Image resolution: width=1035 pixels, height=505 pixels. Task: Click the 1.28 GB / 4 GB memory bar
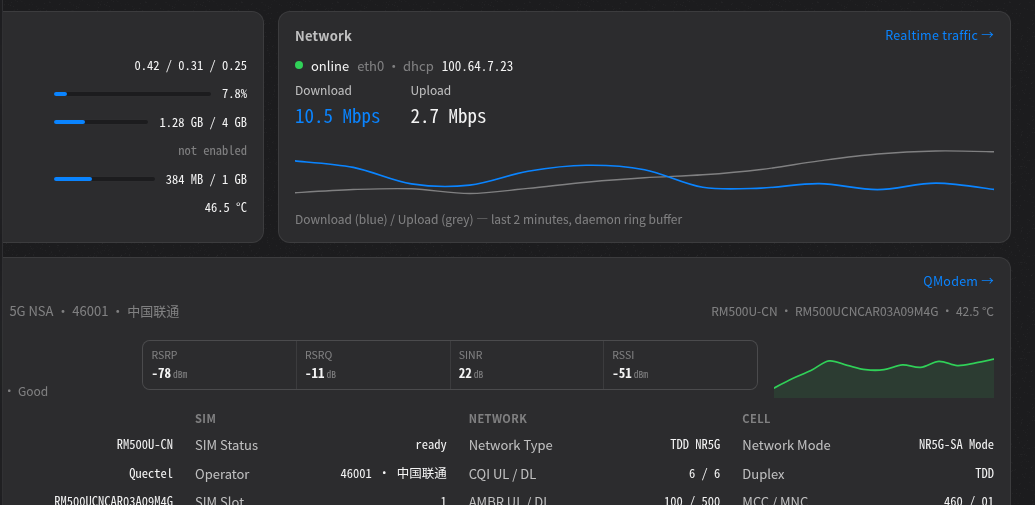point(101,122)
